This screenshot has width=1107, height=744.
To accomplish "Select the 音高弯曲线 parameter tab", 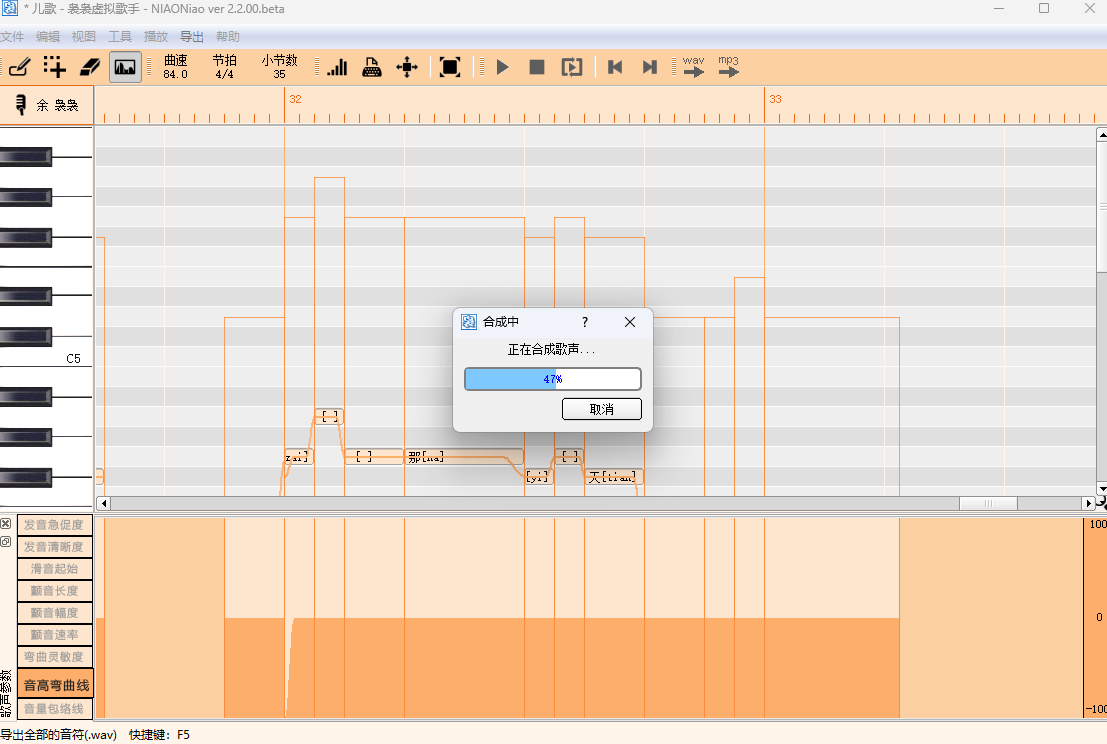I will [56, 685].
